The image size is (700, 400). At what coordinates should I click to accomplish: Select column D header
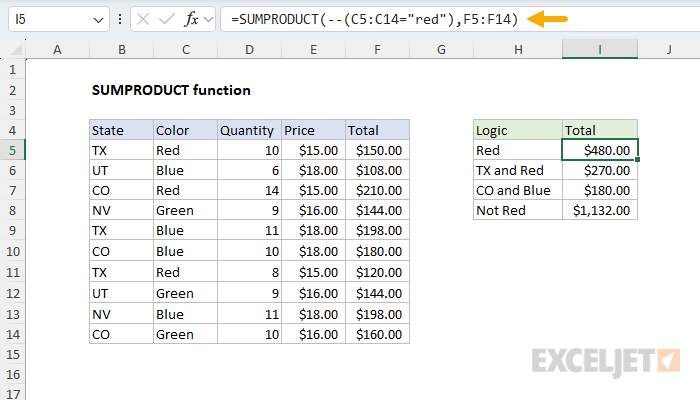[x=250, y=49]
